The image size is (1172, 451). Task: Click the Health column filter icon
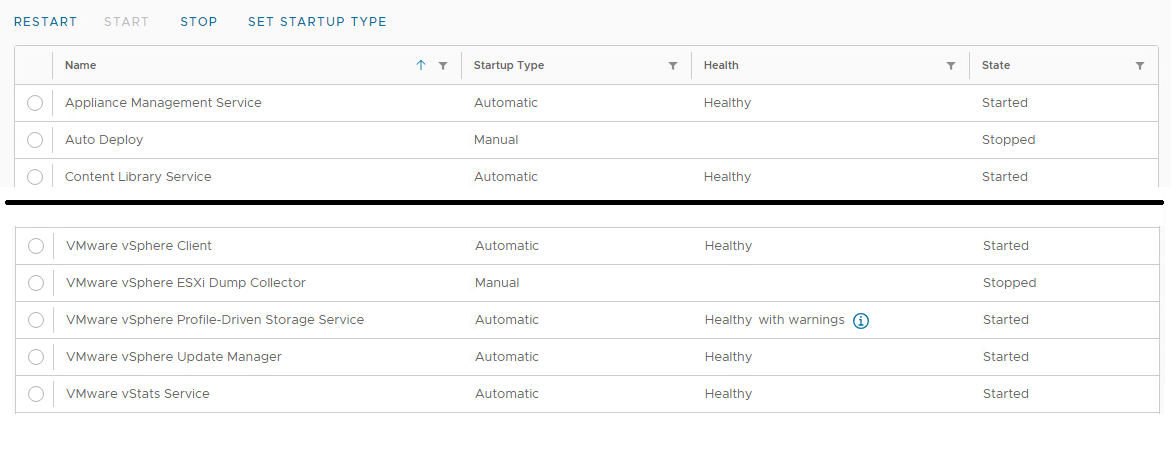[951, 66]
